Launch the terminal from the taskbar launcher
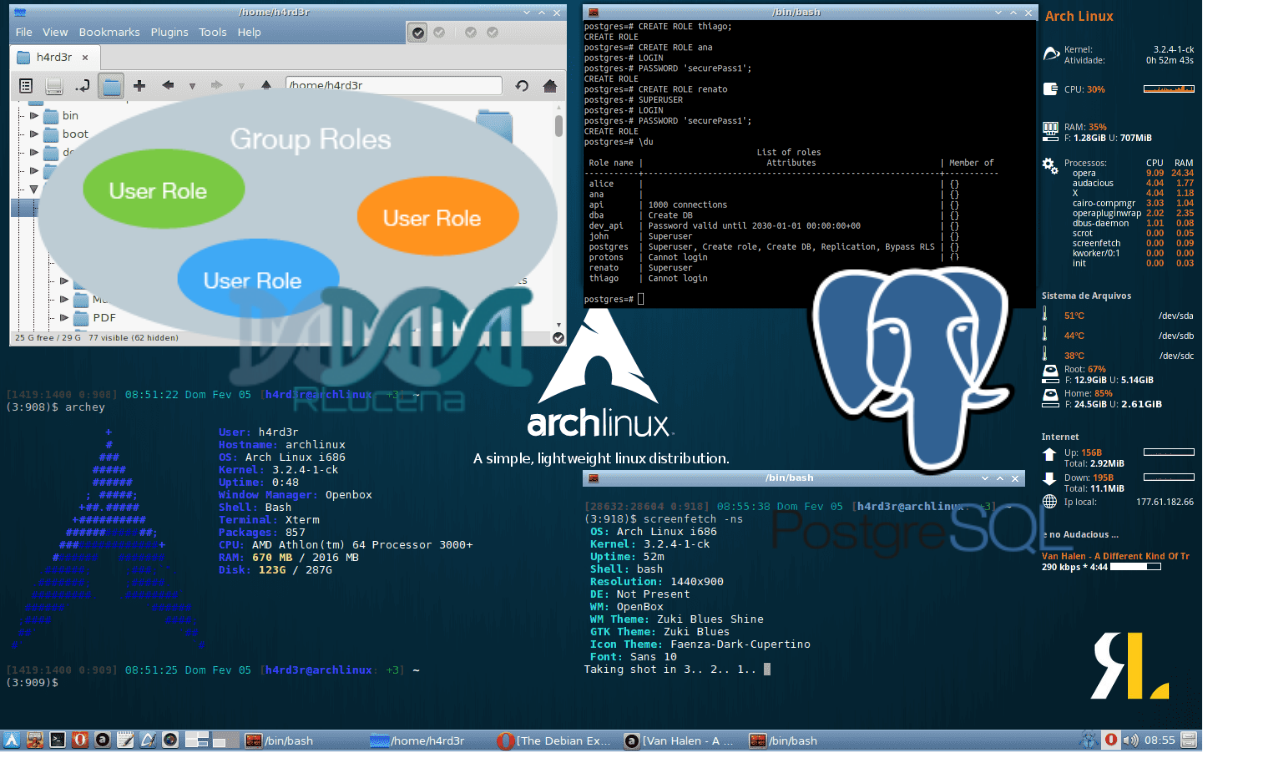The image size is (1280, 766). click(58, 740)
